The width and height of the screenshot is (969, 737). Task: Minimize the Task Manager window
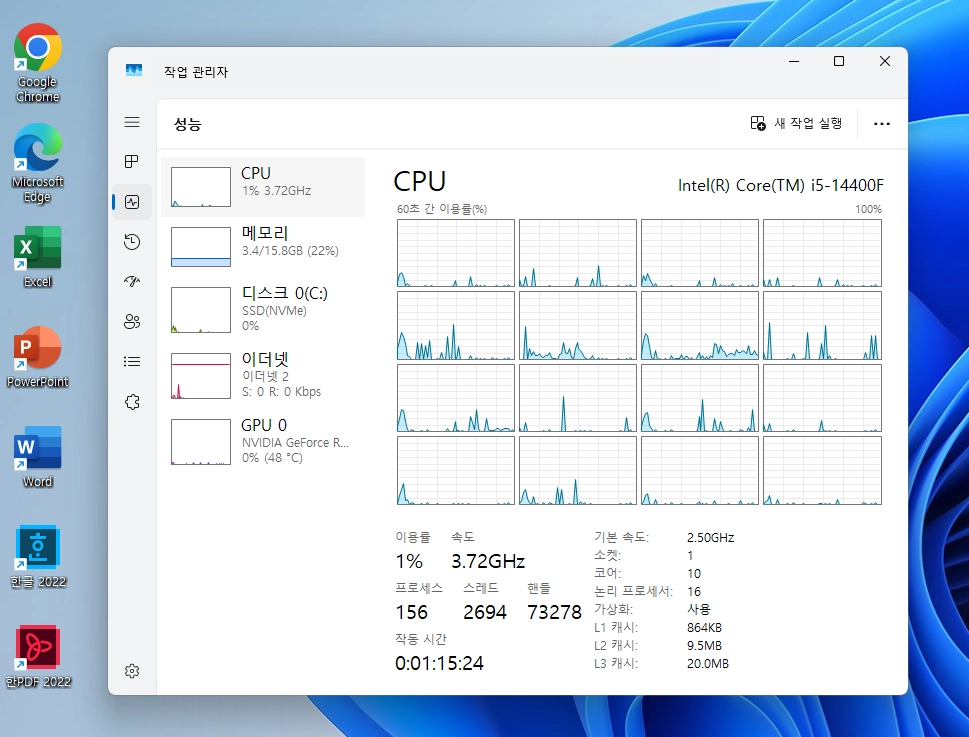(794, 61)
